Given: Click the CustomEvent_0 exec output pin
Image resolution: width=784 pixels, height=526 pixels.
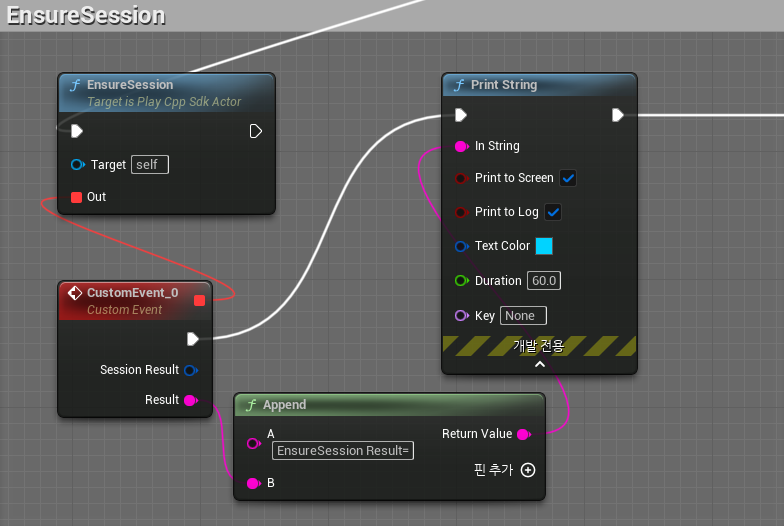Looking at the screenshot, I should point(193,338).
